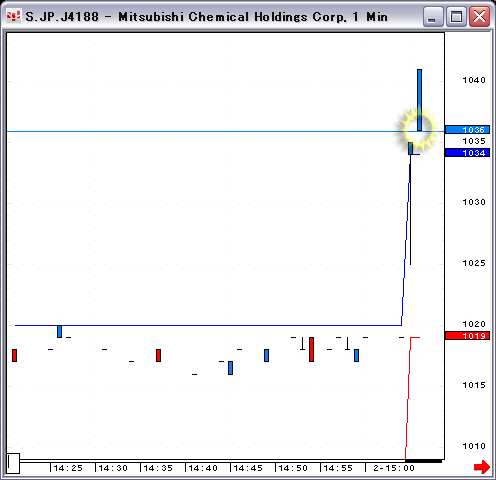This screenshot has width=496, height=480.
Task: Click the 1040 price scale label
Action: [x=474, y=80]
